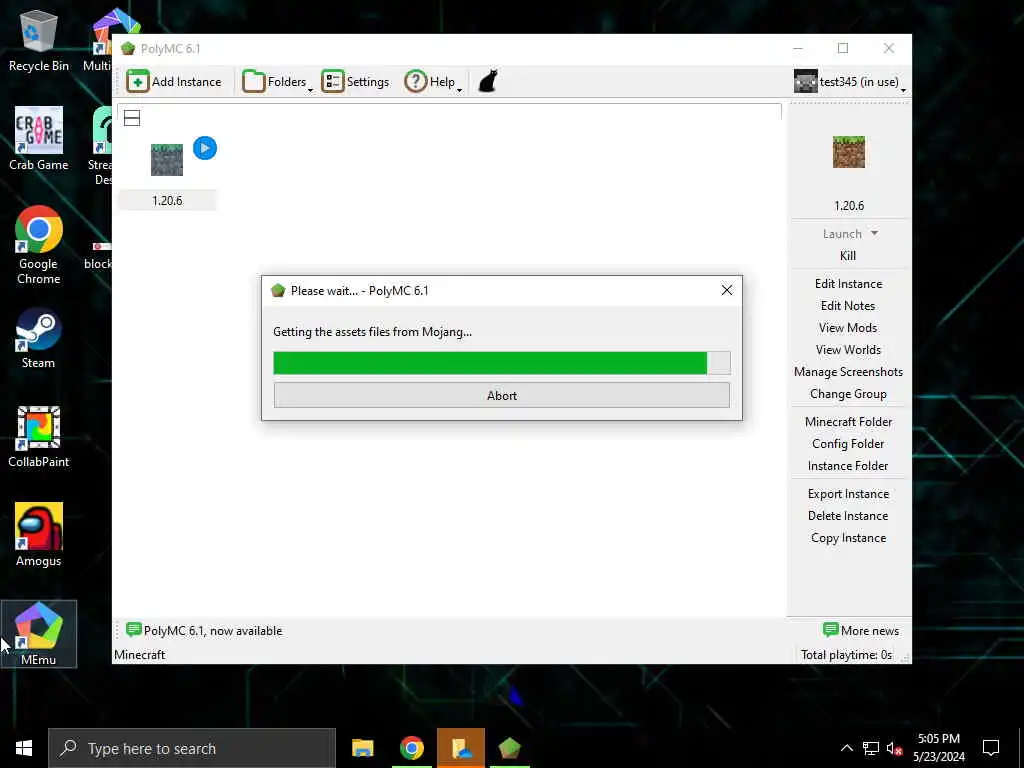Open MEmu desktop shortcut
The height and width of the screenshot is (768, 1024).
click(x=39, y=634)
